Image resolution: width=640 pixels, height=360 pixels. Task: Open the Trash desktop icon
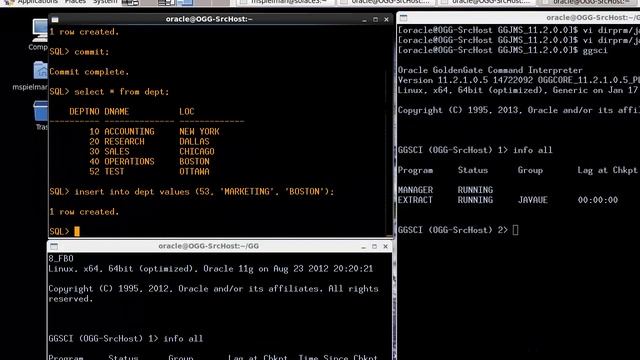click(41, 116)
